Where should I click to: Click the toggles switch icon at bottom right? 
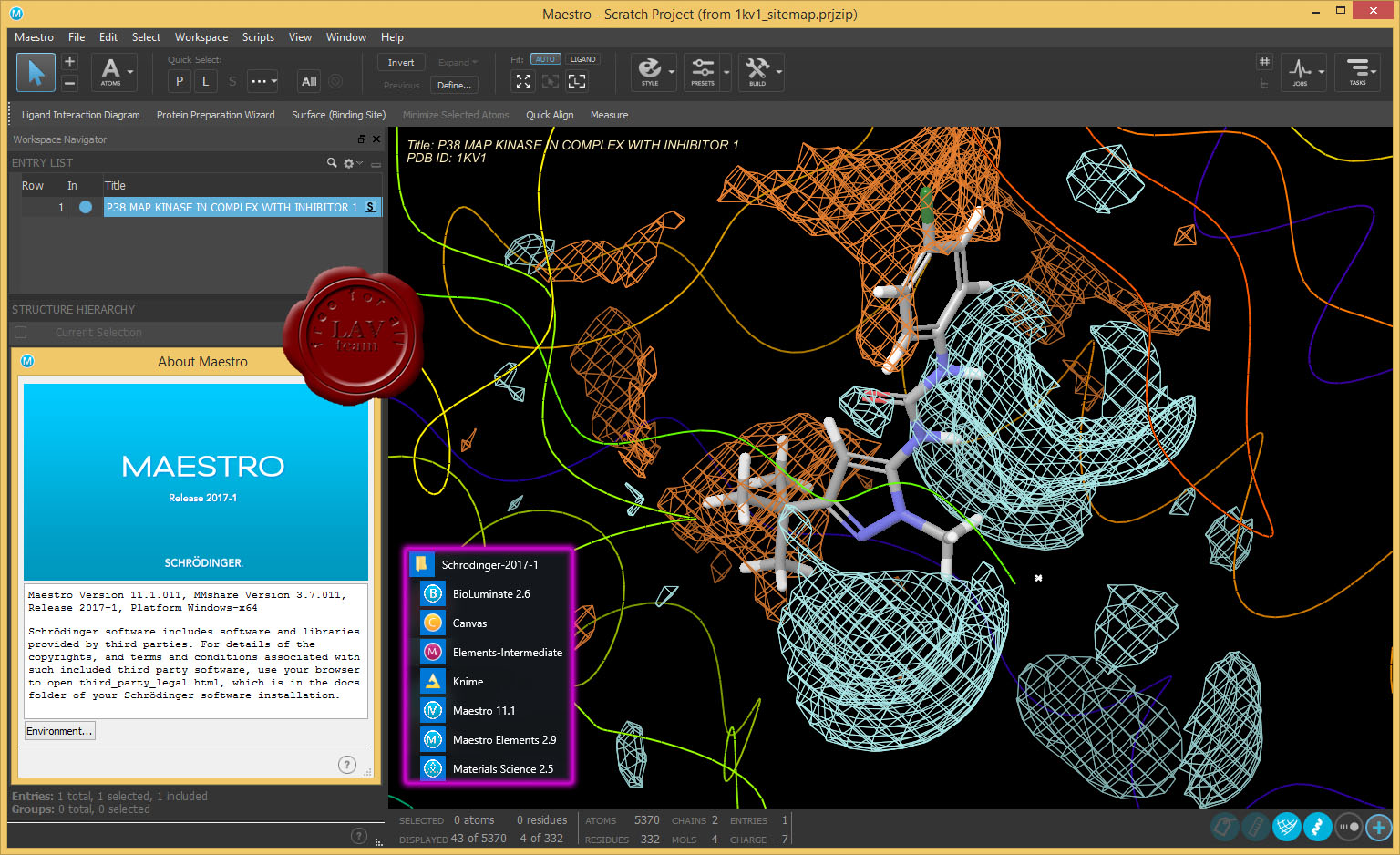click(x=1348, y=827)
